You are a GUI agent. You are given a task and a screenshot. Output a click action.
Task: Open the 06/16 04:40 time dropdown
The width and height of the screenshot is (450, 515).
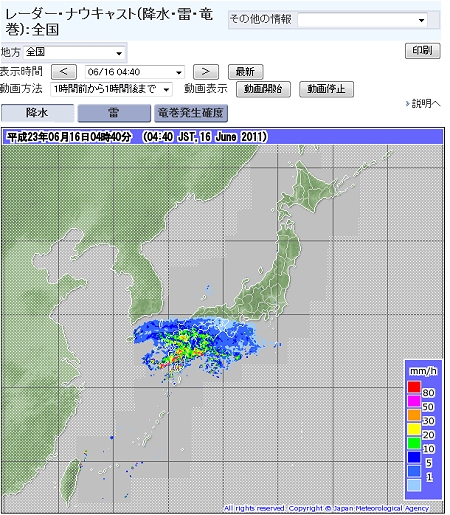135,72
